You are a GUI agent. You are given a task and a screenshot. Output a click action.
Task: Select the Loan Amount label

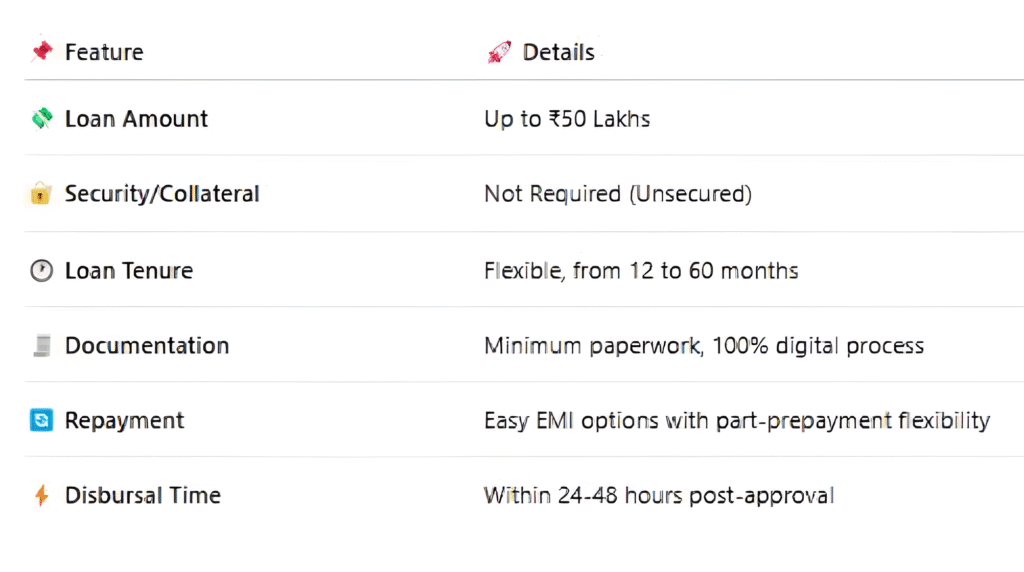136,119
